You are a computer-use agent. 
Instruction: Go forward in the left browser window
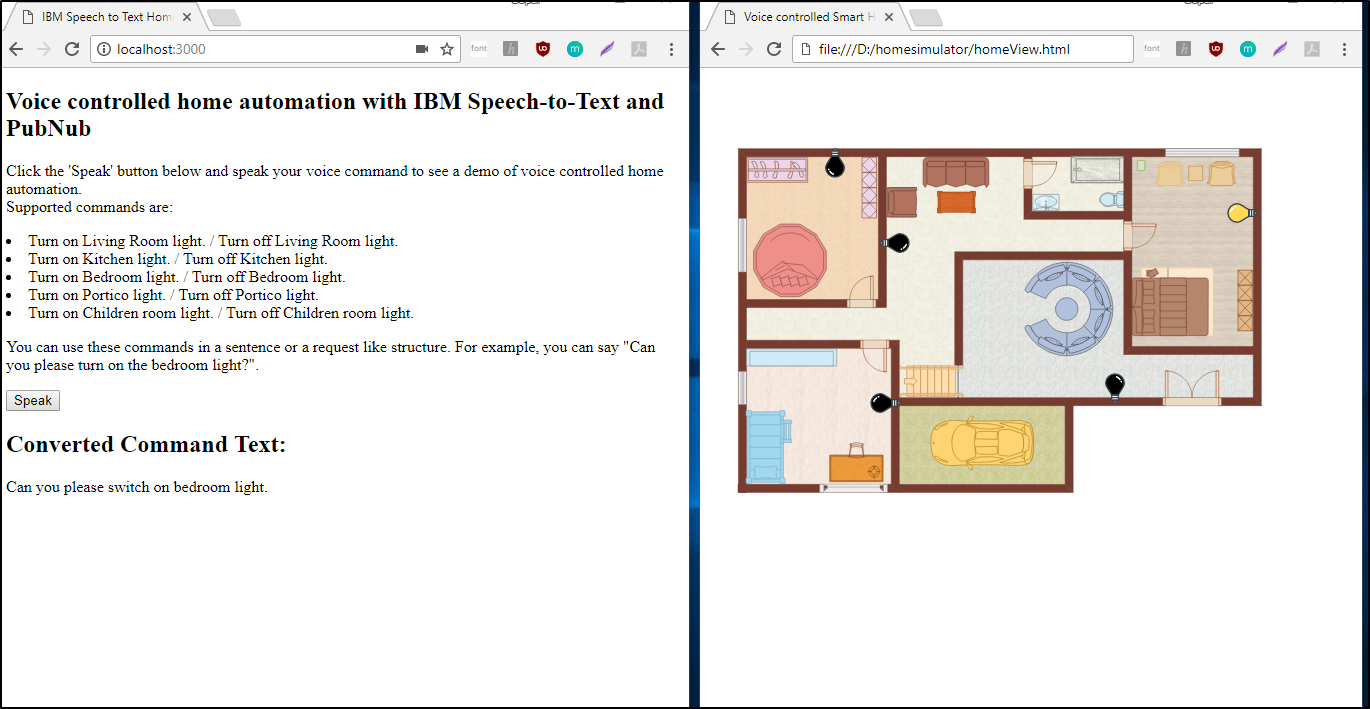pos(44,49)
